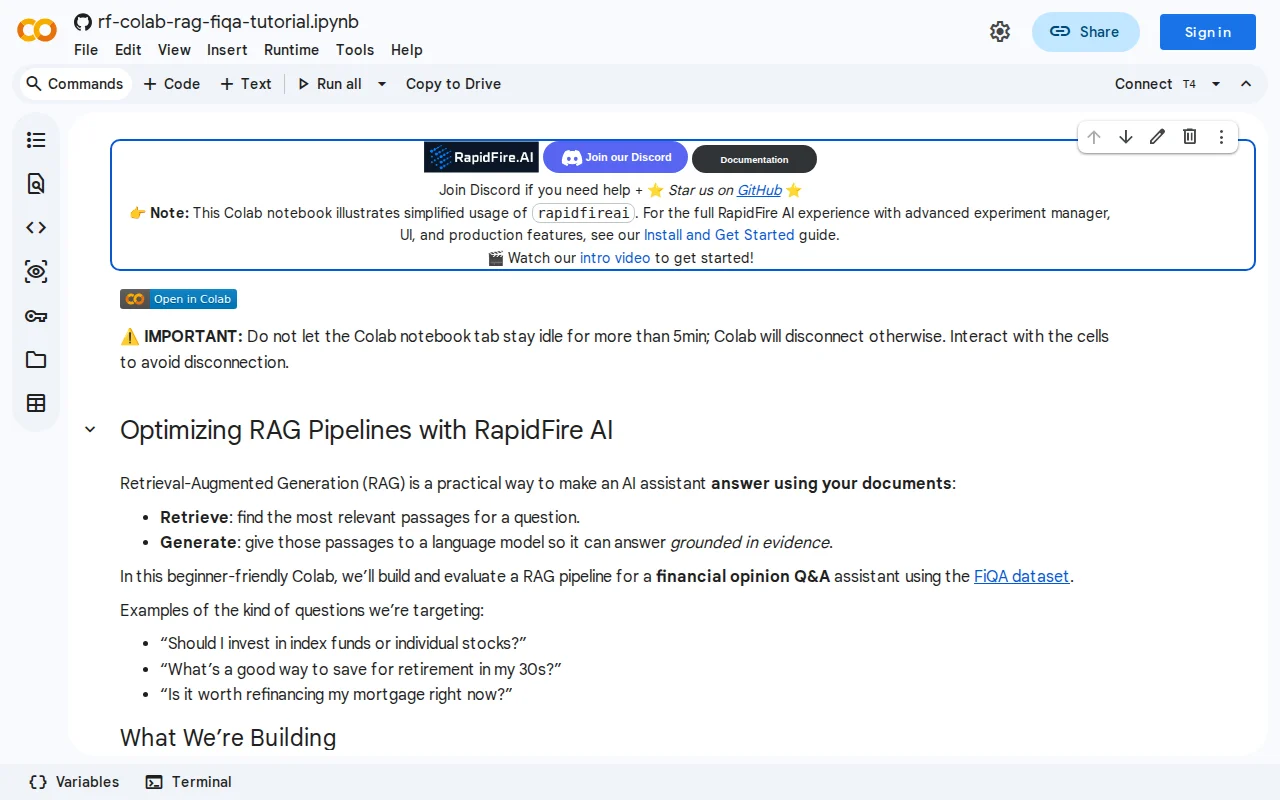Screen dimensions: 1280x800
Task: Open the Edit menu
Action: pos(128,50)
